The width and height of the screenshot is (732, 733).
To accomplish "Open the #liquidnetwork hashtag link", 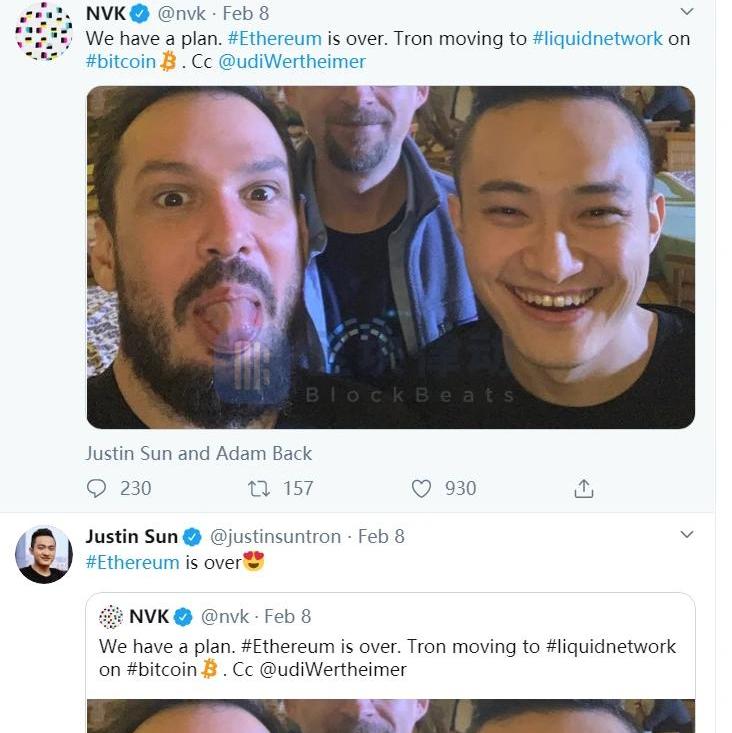I will [597, 38].
